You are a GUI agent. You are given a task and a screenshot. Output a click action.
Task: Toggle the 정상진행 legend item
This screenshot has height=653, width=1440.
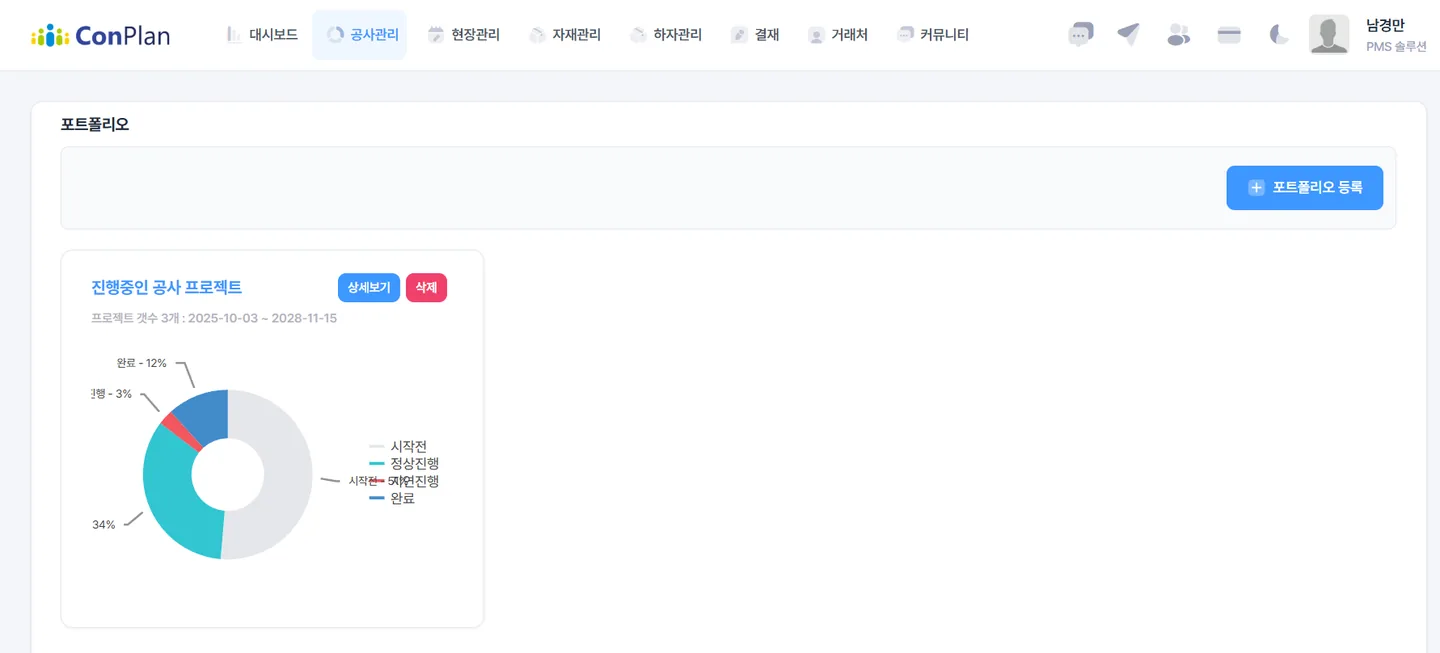pos(404,463)
